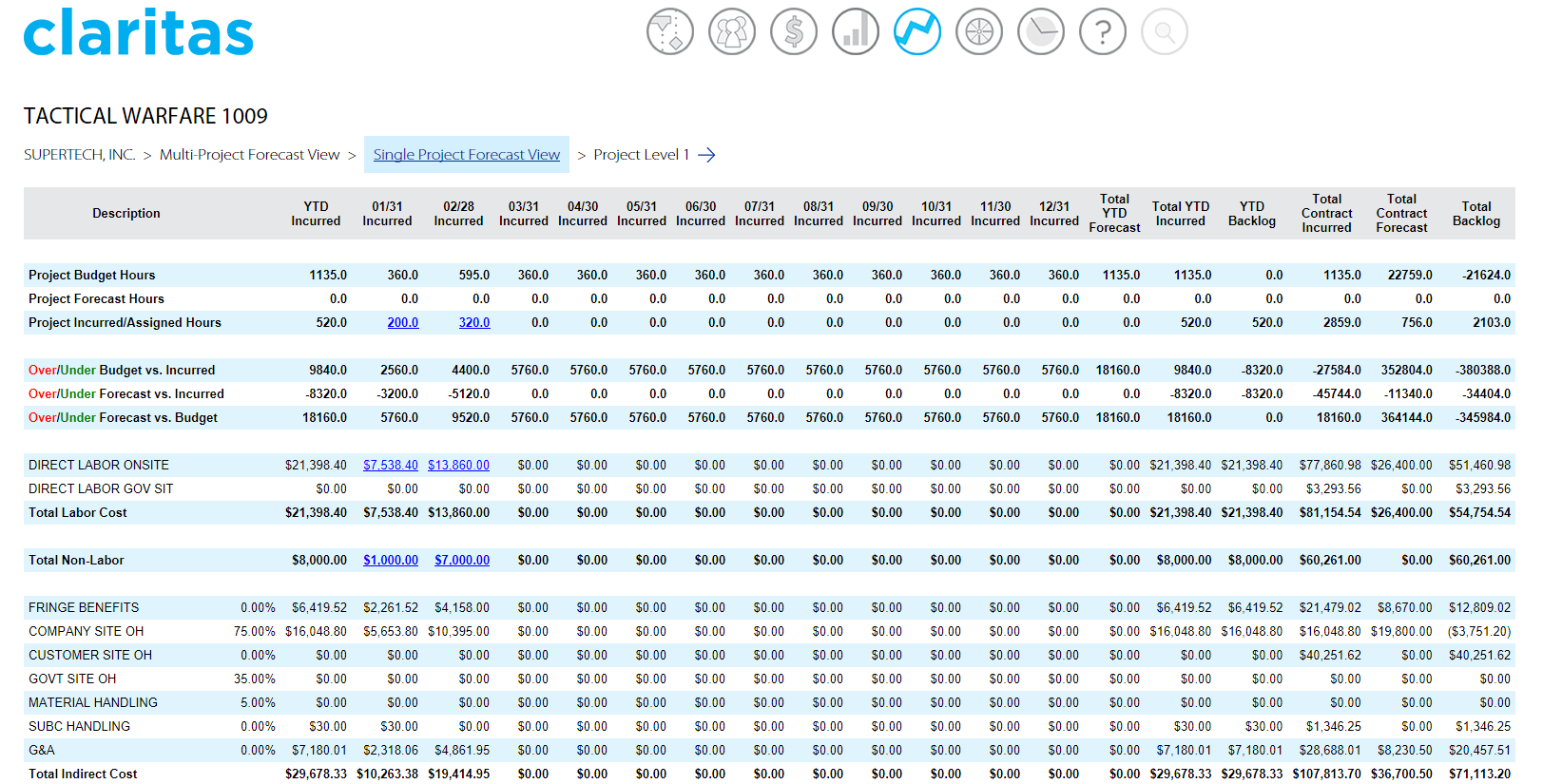Click Project Level 1 breadcrumb
1543x784 pixels.
pos(642,155)
